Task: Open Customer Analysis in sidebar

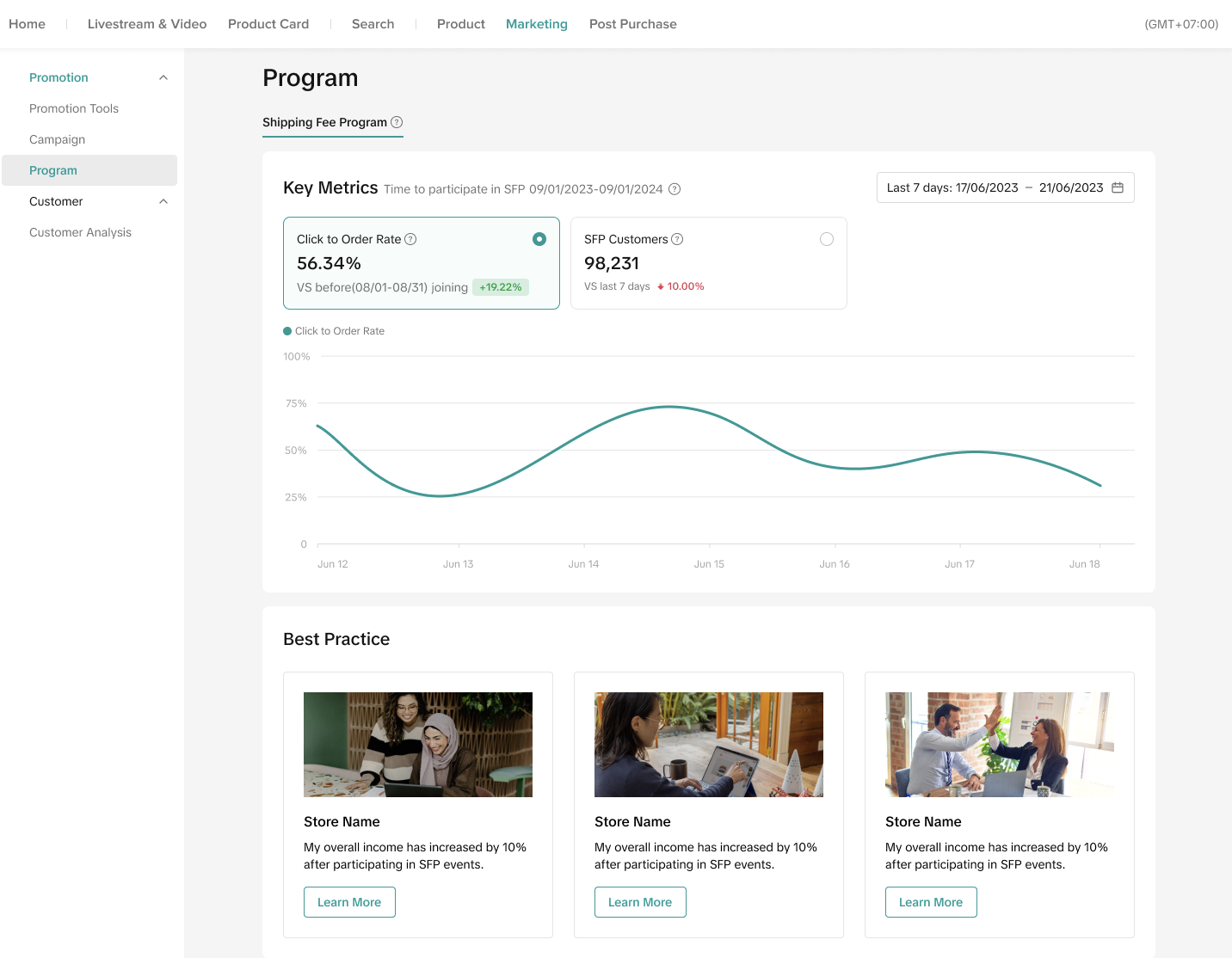Action: pos(80,232)
